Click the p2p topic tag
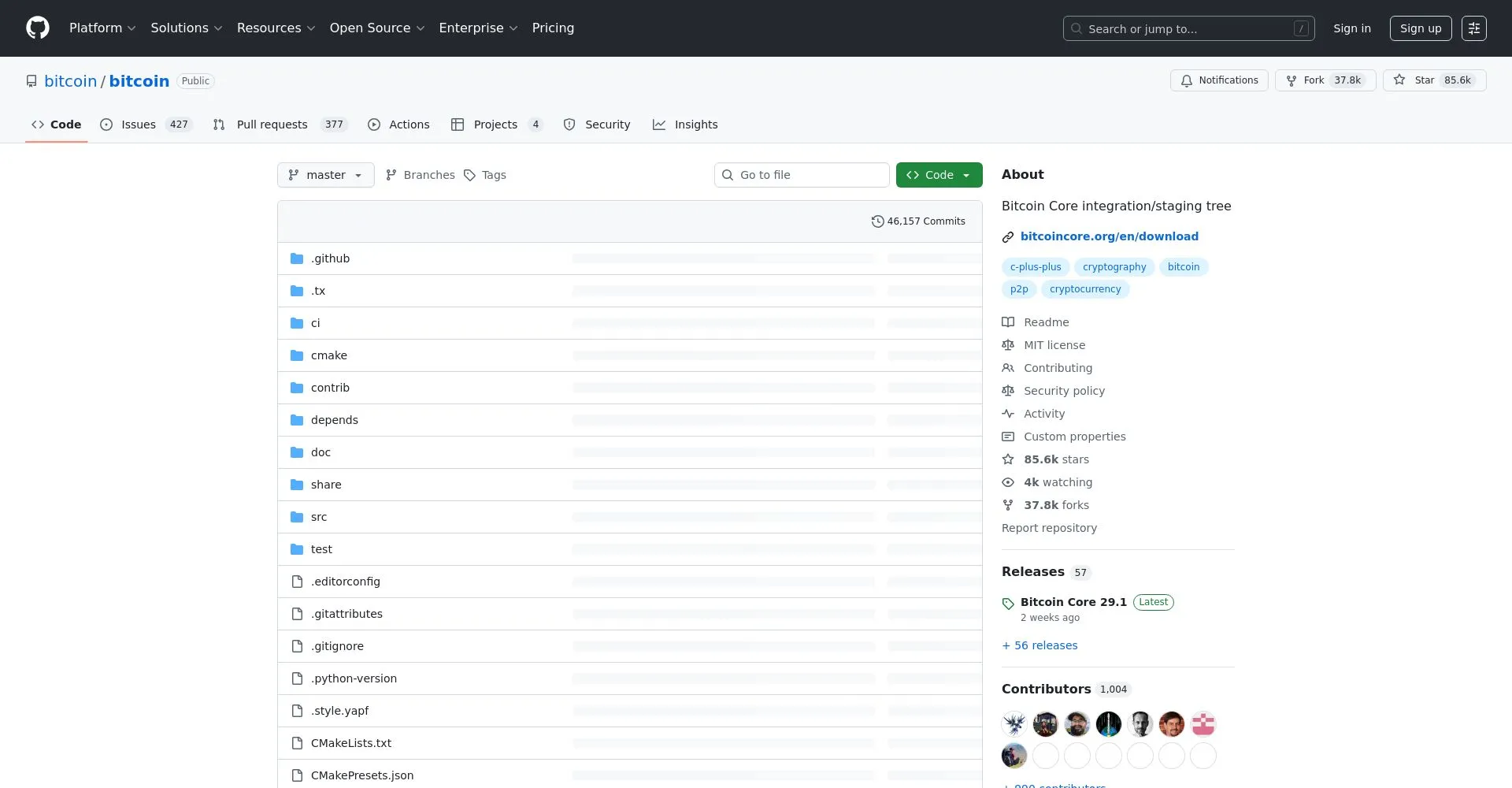This screenshot has height=788, width=1512. click(x=1019, y=289)
